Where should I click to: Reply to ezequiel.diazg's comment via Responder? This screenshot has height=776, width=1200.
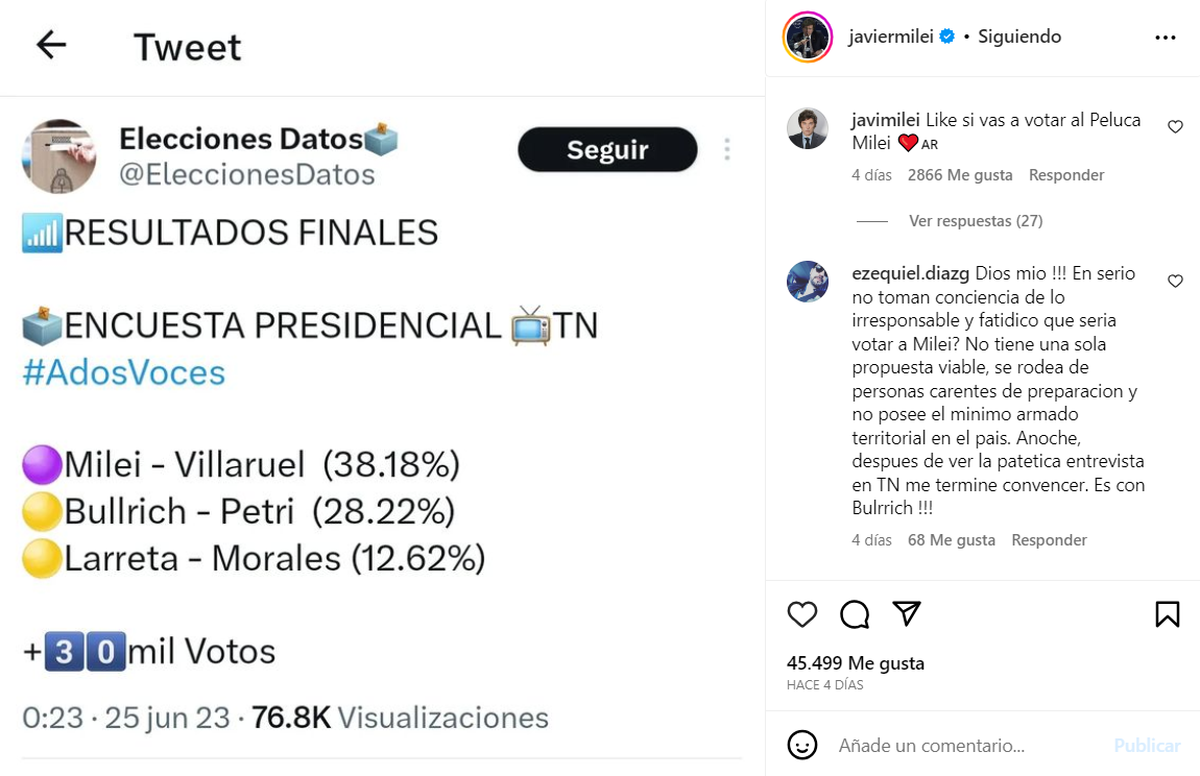pyautogui.click(x=1049, y=540)
